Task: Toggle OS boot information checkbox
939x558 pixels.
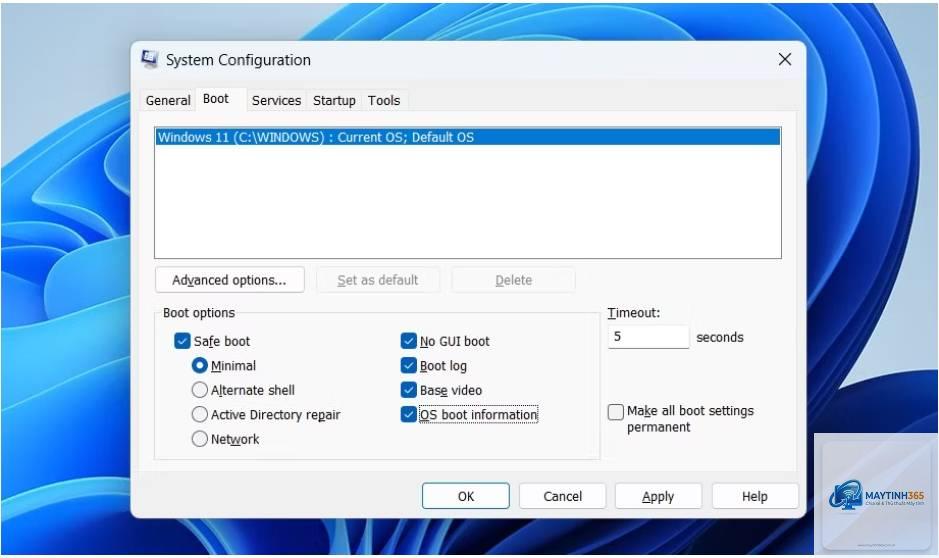Action: point(408,414)
